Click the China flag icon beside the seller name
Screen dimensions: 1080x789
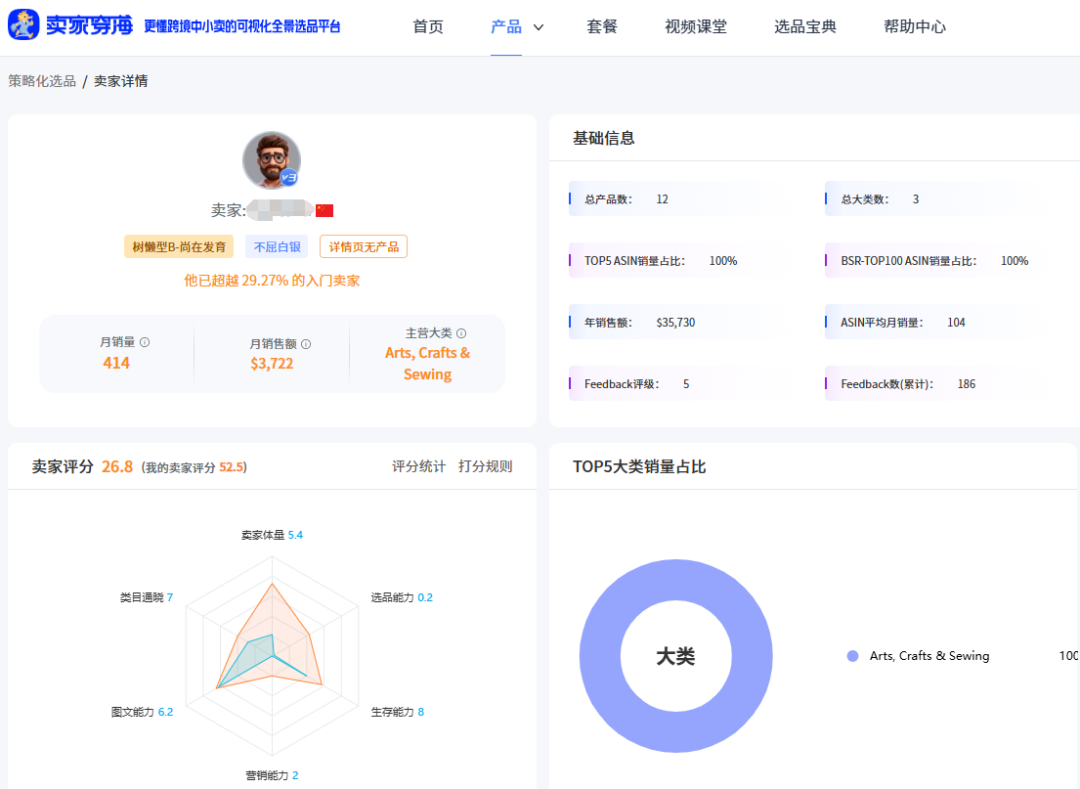[x=325, y=212]
